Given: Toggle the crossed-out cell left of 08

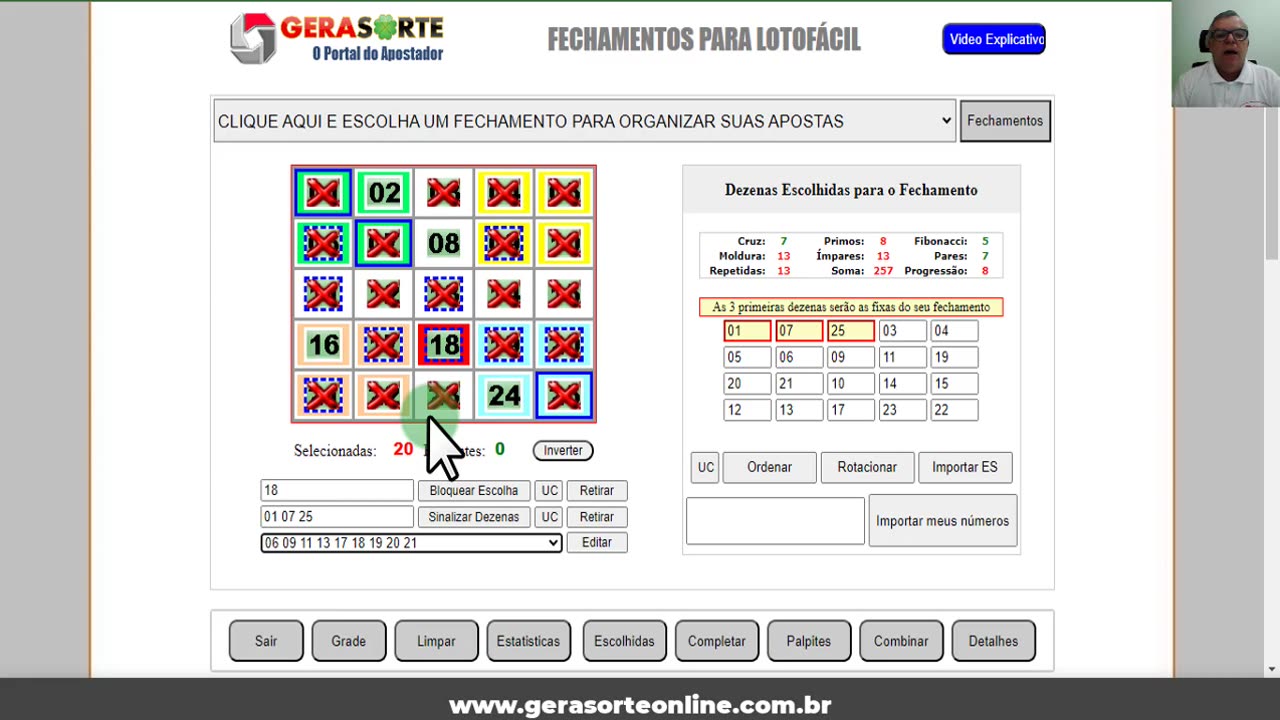Looking at the screenshot, I should pos(384,243).
